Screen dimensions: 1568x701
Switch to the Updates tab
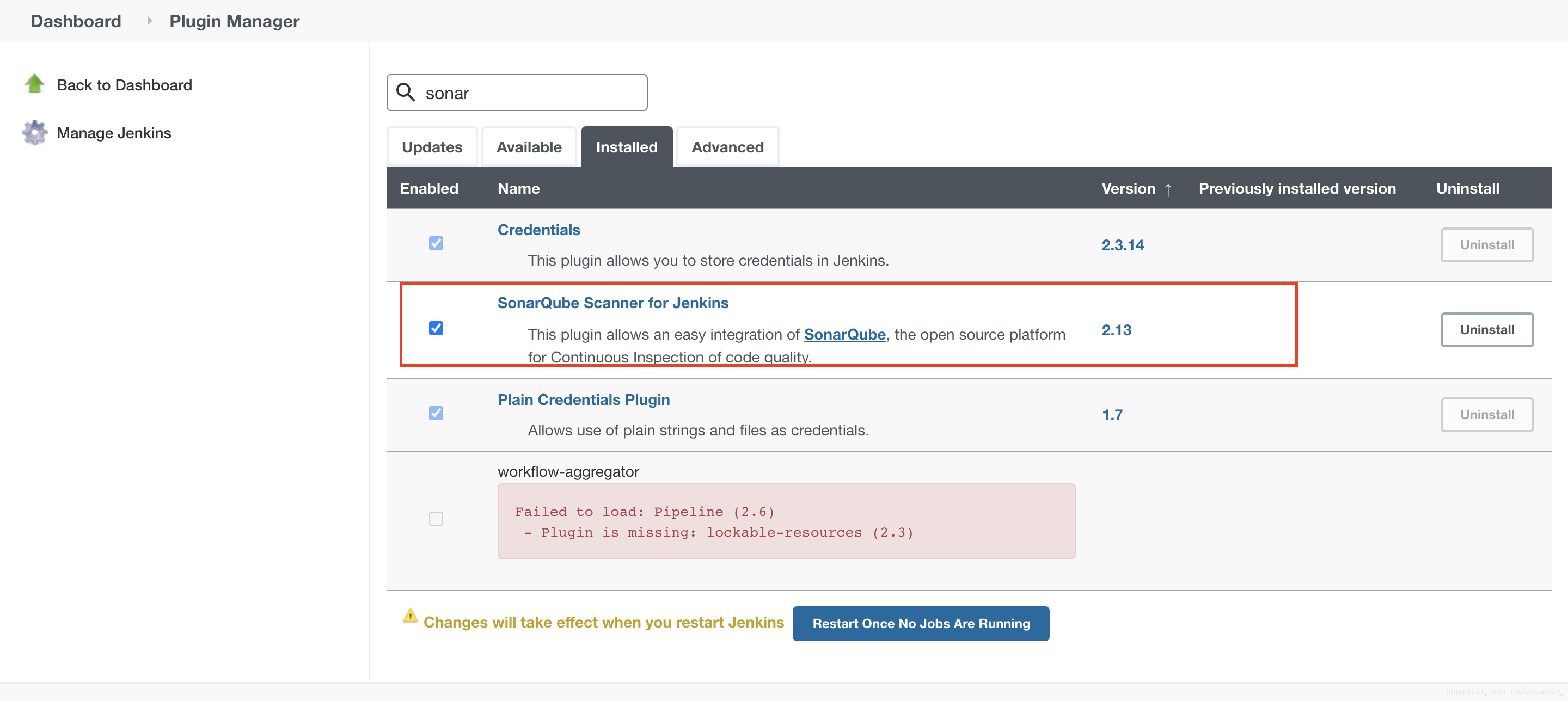pos(432,146)
